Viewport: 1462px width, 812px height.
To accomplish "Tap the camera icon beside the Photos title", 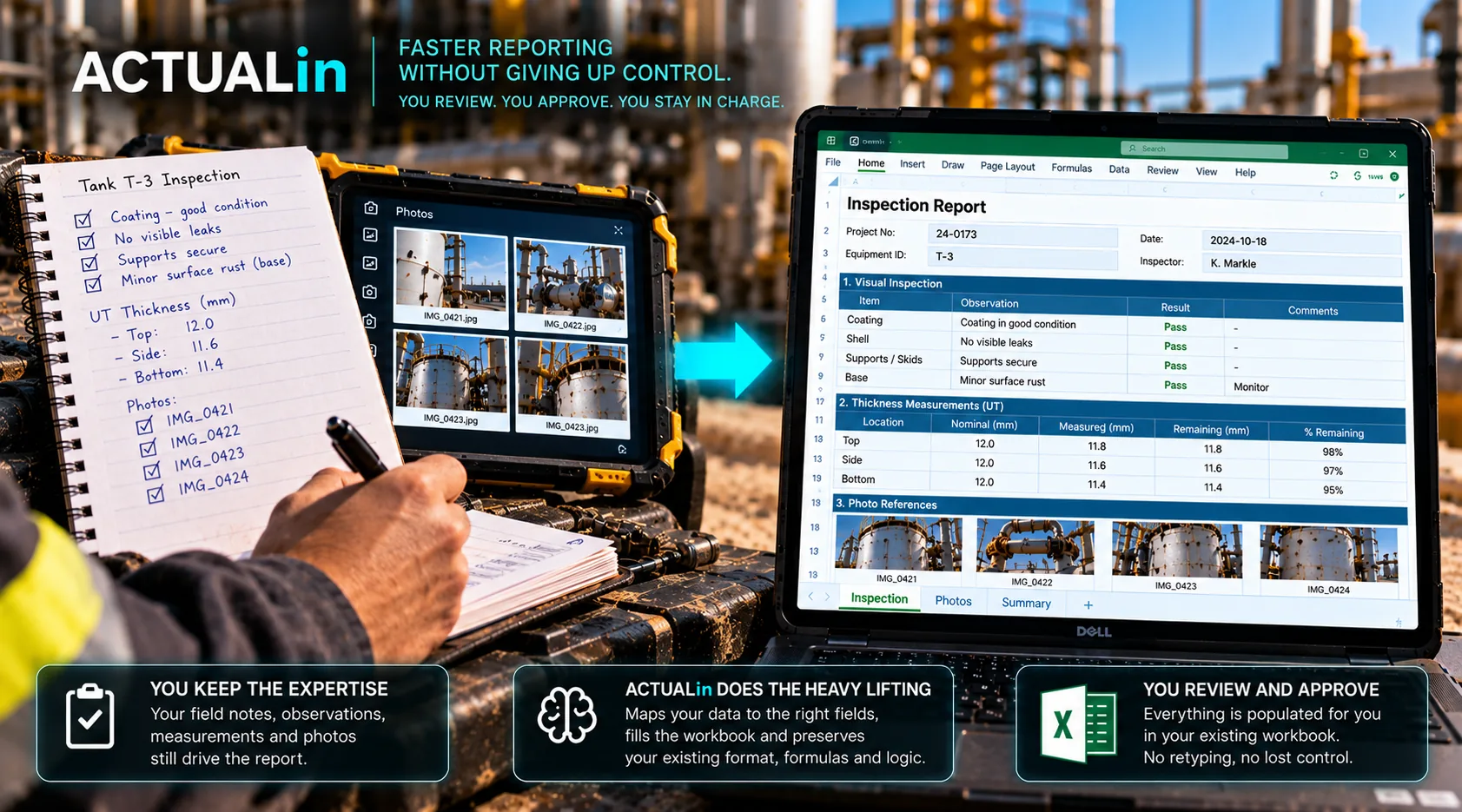I will [371, 208].
